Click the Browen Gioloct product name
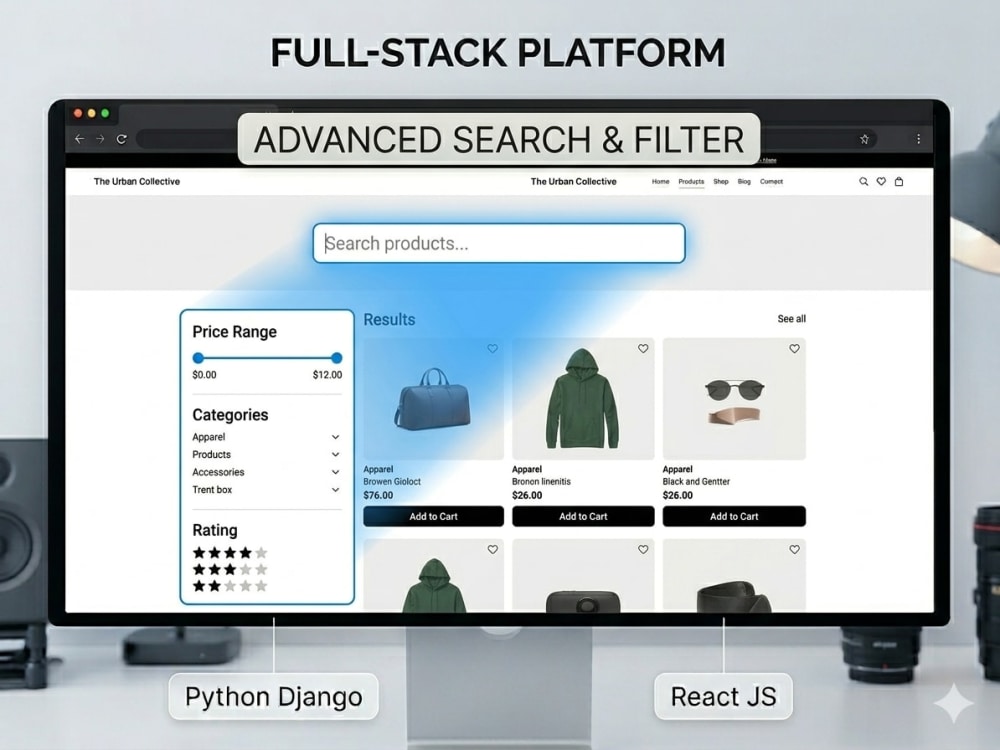Screen dimensions: 1000x750 [392, 482]
